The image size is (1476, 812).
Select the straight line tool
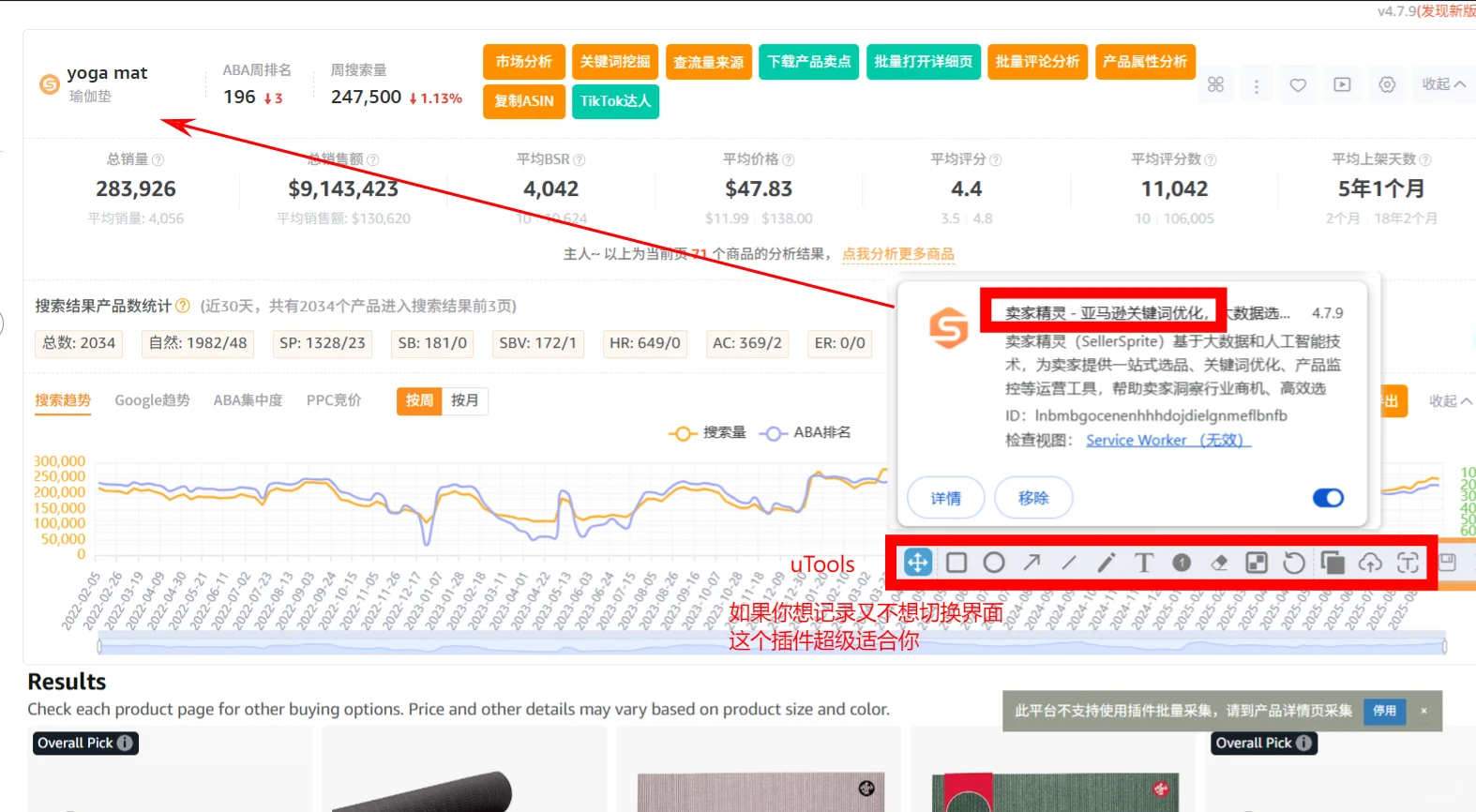point(1069,563)
